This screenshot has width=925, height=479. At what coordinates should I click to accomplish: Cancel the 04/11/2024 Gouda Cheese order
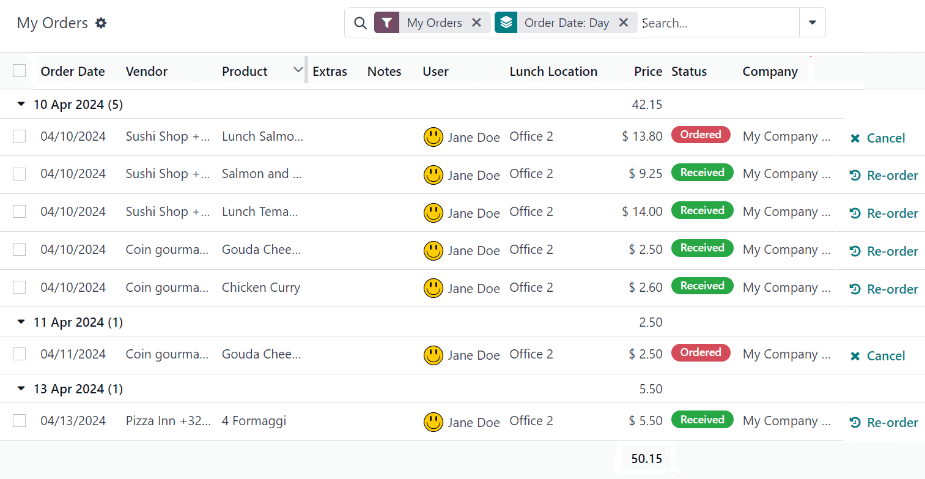point(877,356)
